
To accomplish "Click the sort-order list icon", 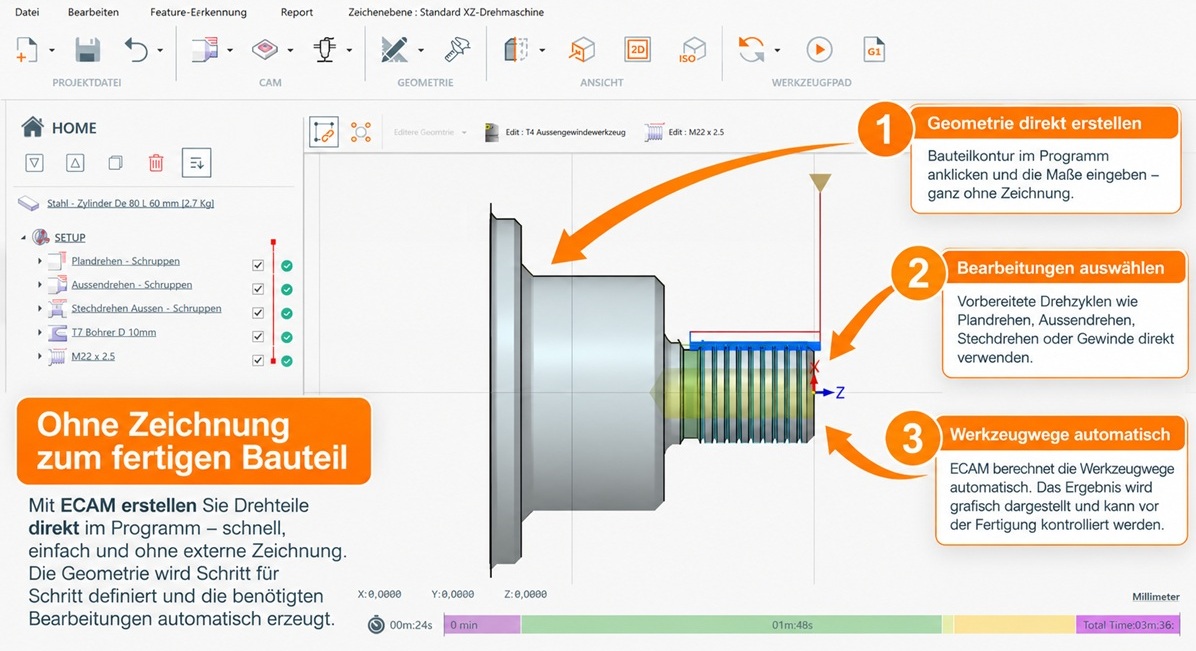I will [x=196, y=163].
